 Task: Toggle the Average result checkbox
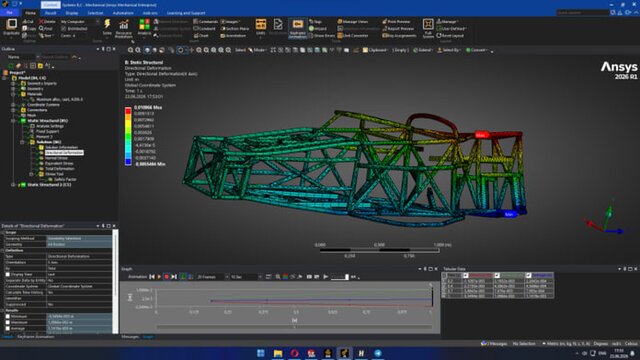pos(8,328)
